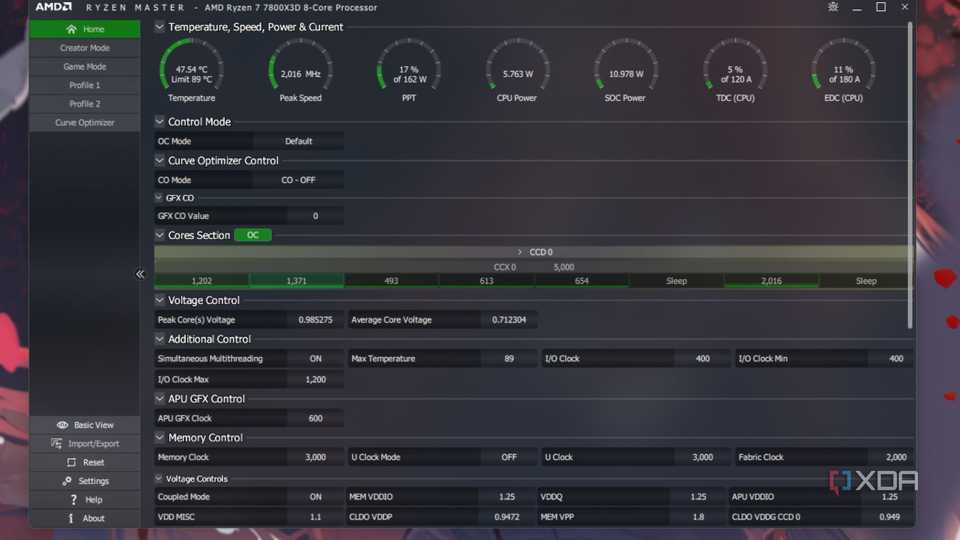Click the Home icon in sidebar

pos(71,29)
